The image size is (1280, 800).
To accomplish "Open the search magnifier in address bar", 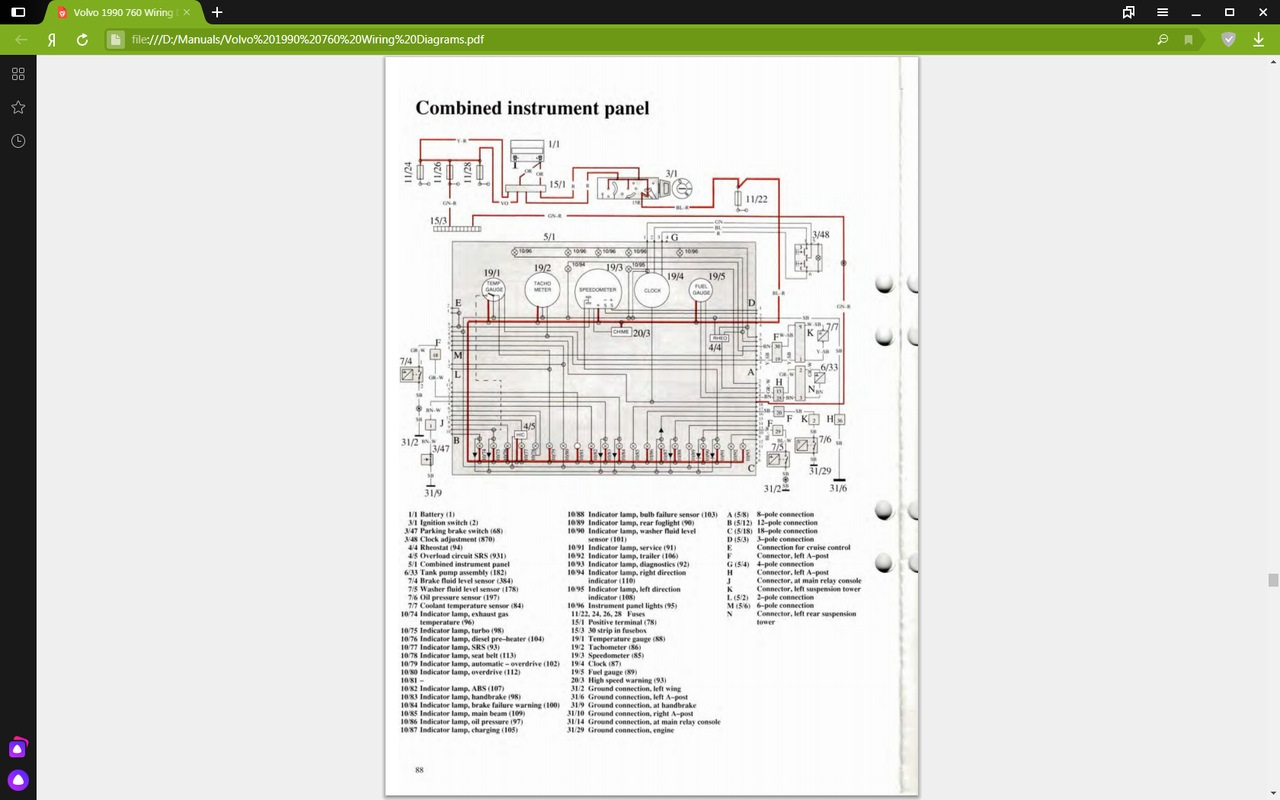I will coord(1162,40).
